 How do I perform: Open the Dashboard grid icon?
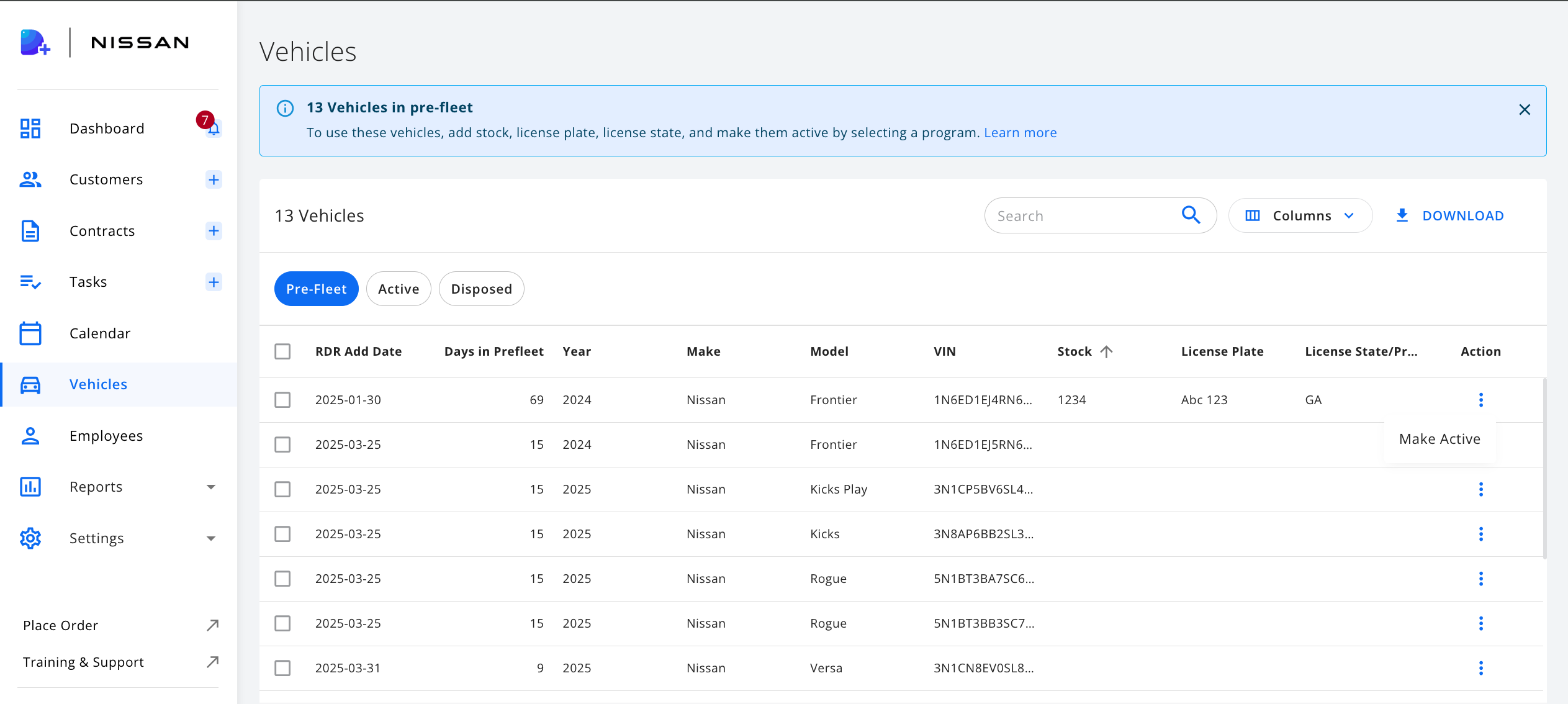coord(30,129)
